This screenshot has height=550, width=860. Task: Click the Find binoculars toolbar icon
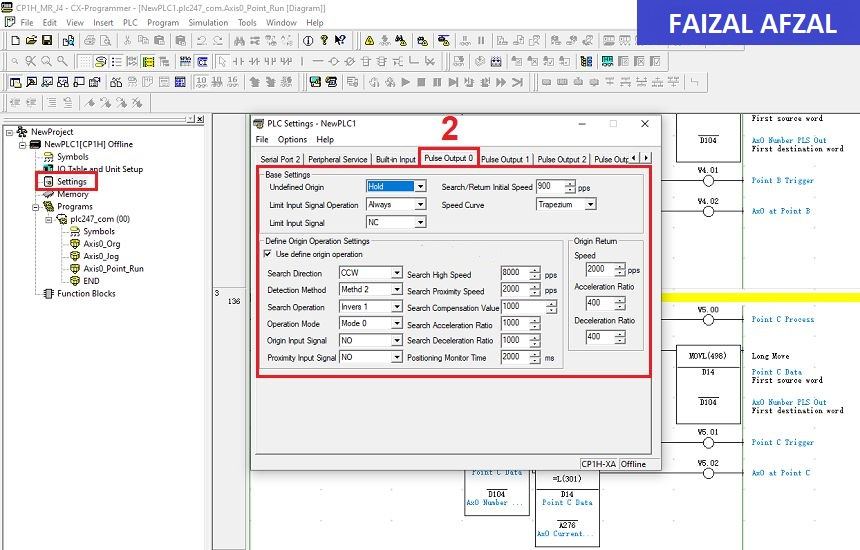(x=239, y=40)
